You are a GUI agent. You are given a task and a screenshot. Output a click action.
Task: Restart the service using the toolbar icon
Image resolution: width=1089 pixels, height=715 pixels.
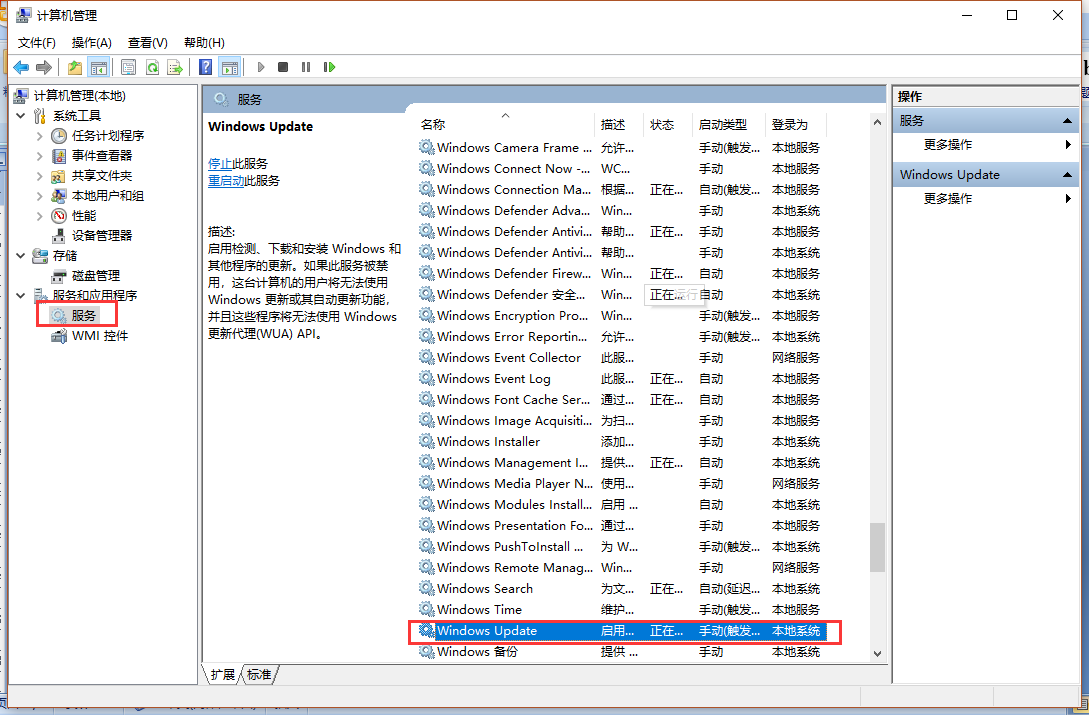tap(329, 67)
